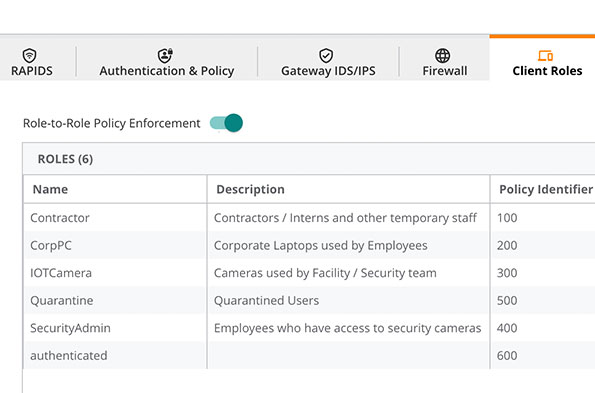Screen dimensions: 595x393
Task: Select the CorpPC role row
Action: (309, 245)
